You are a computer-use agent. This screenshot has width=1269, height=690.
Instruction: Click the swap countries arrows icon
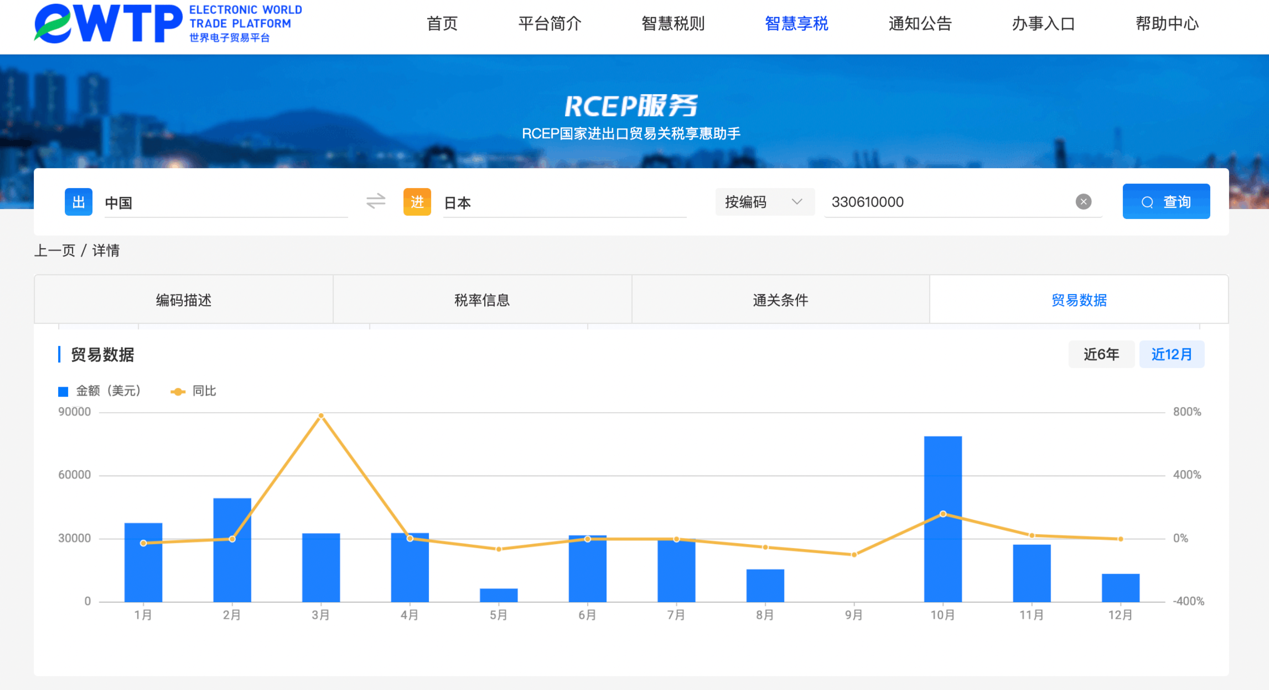(376, 202)
